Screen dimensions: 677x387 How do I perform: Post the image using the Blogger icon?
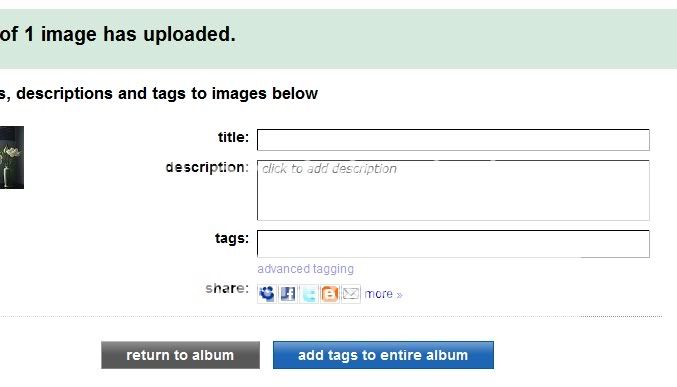coord(329,294)
